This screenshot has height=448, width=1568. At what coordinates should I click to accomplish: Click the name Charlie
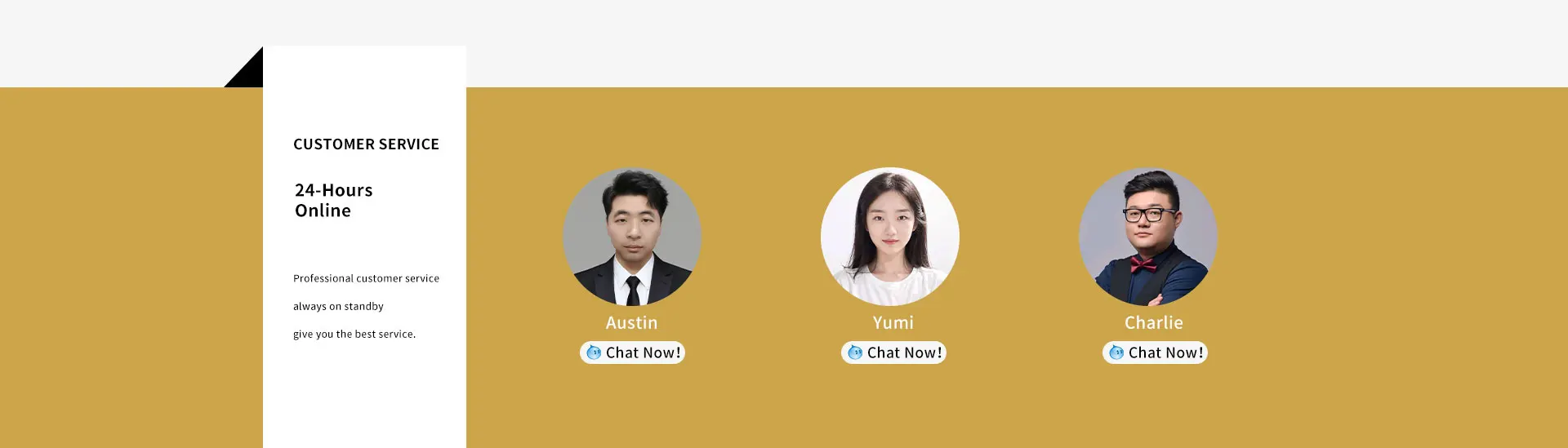coord(1153,322)
